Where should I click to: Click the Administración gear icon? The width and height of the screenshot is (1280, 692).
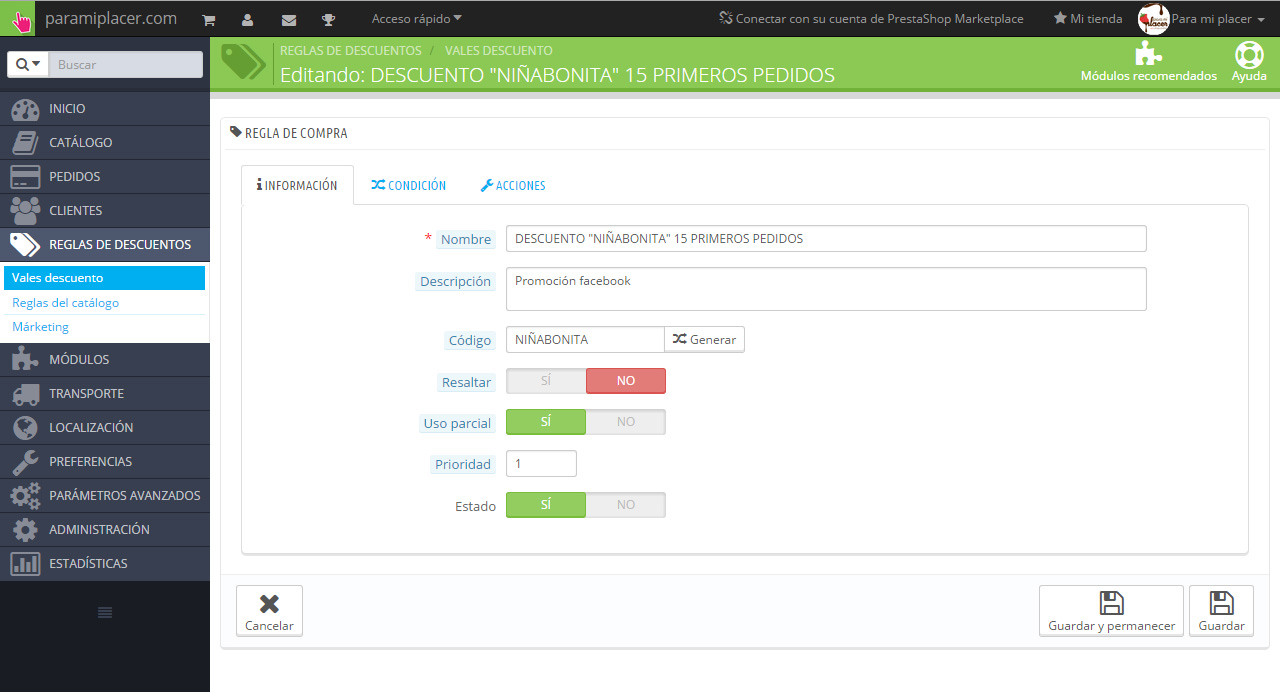[x=25, y=529]
